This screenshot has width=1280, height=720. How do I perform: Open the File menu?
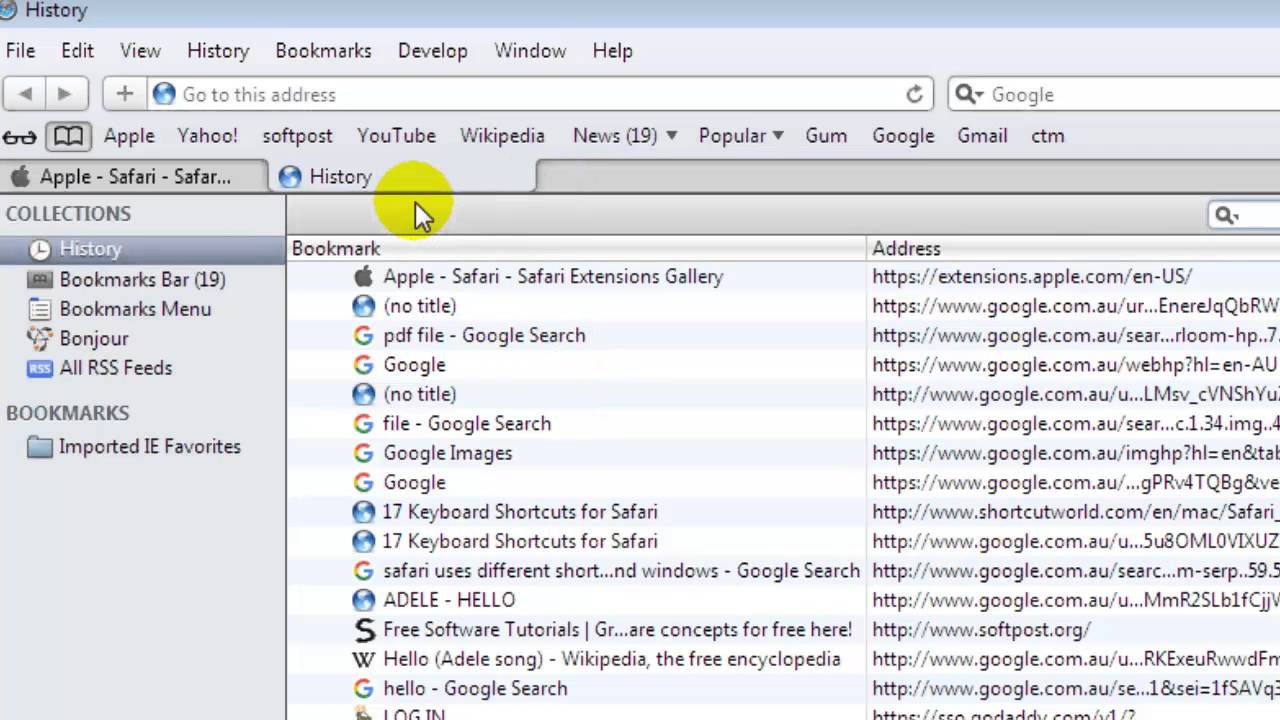(20, 50)
